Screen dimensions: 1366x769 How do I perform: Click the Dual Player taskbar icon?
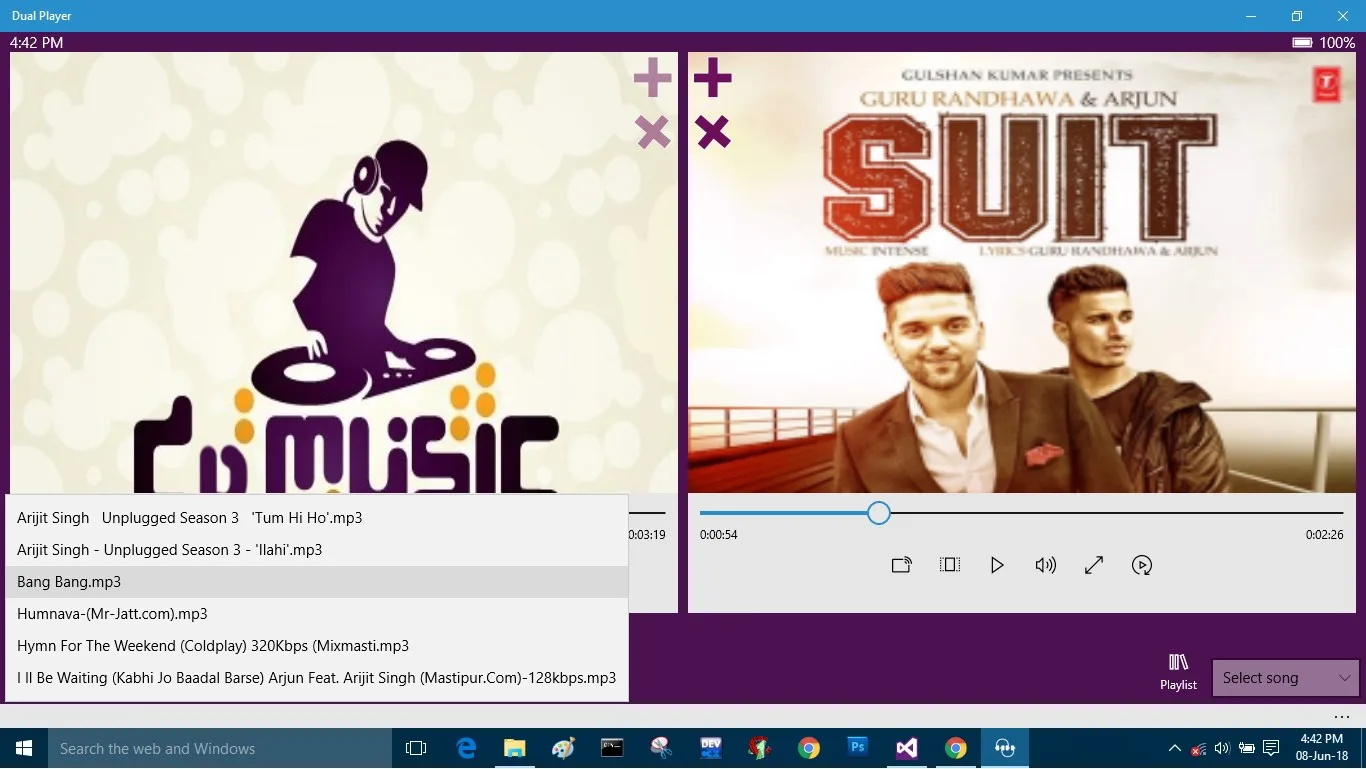click(1005, 748)
